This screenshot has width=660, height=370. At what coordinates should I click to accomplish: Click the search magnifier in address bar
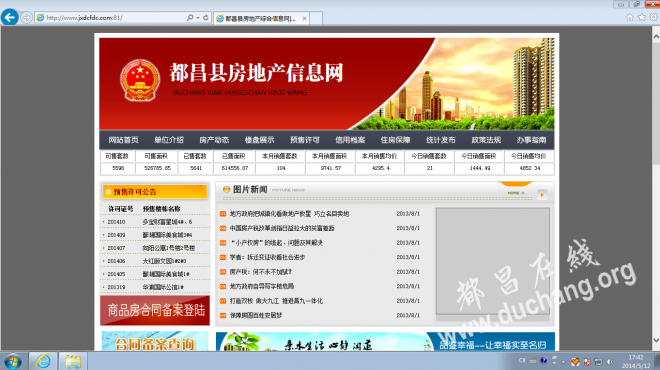[x=190, y=18]
